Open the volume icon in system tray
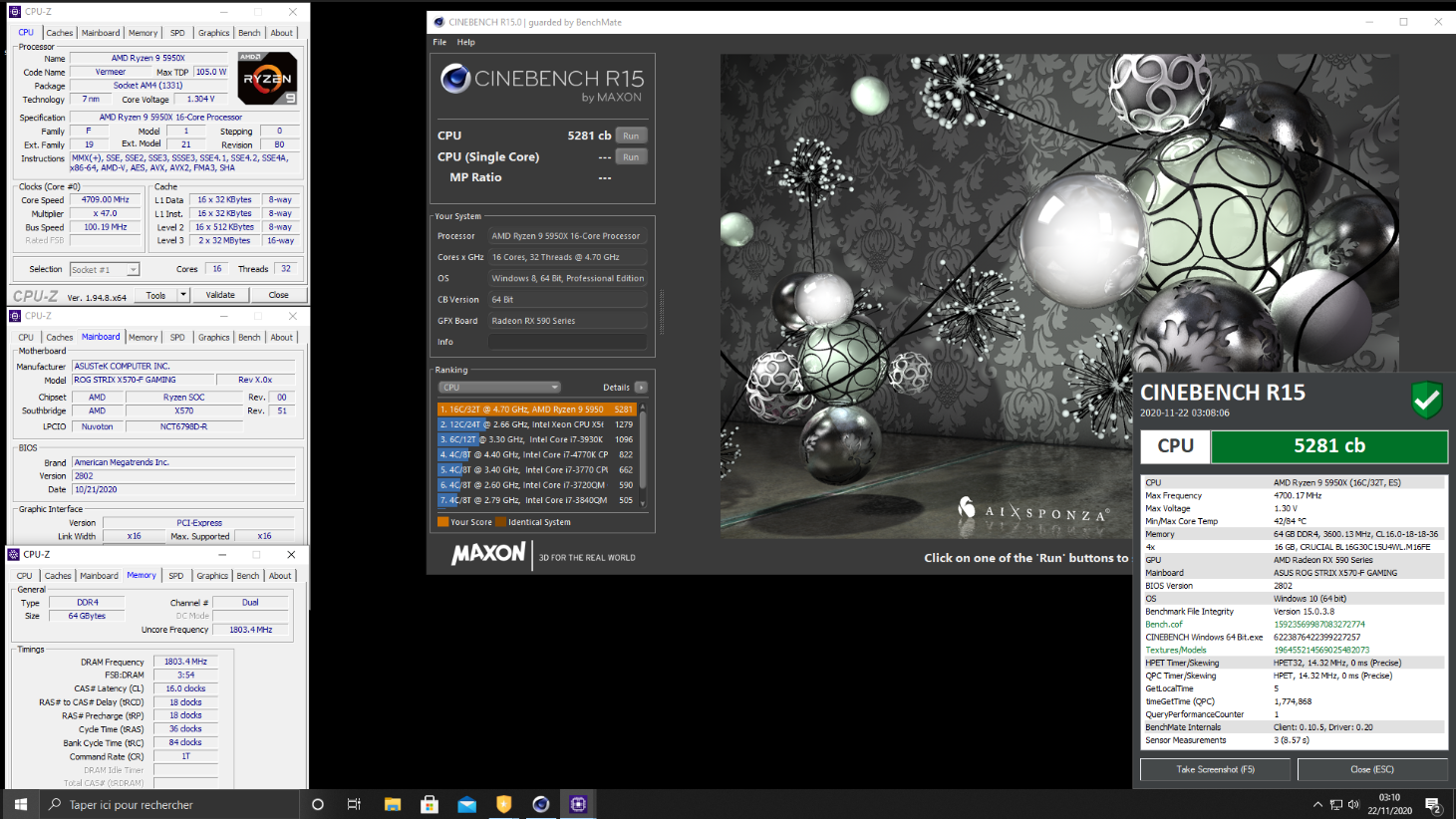Image resolution: width=1456 pixels, height=819 pixels. pyautogui.click(x=1353, y=805)
